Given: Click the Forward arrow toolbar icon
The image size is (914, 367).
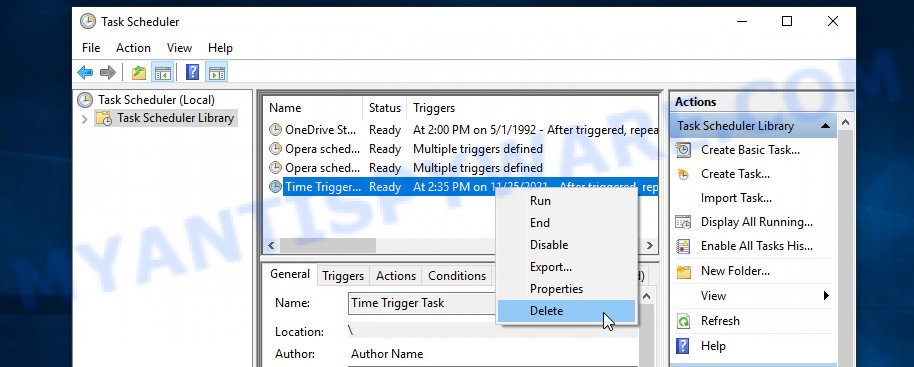Looking at the screenshot, I should tap(108, 73).
